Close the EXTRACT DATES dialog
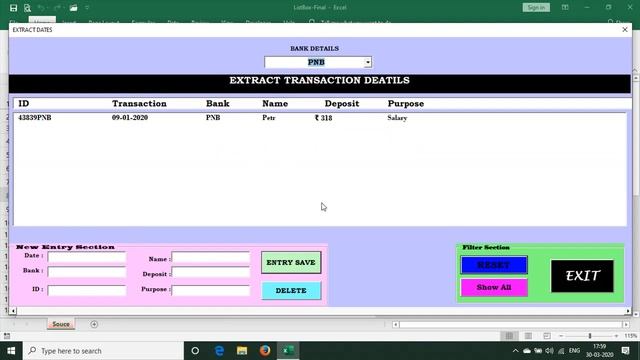This screenshot has height=360, width=640. [624, 30]
